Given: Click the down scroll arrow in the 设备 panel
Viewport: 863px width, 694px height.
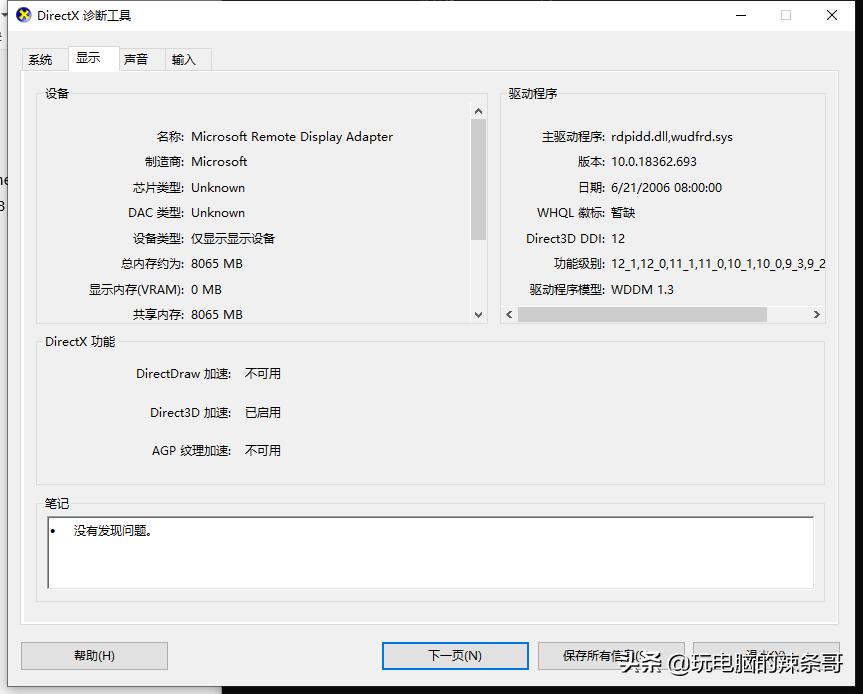Looking at the screenshot, I should 478,314.
